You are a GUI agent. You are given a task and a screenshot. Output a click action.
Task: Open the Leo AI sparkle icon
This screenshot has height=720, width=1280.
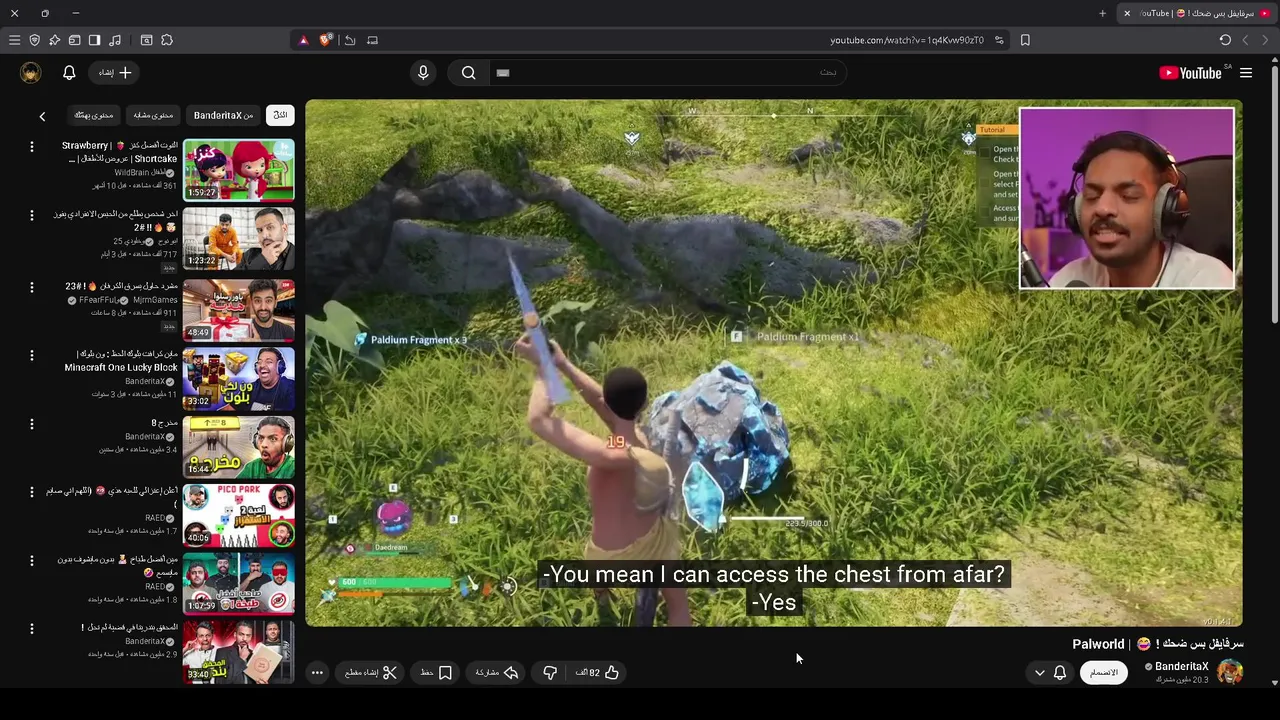(55, 40)
